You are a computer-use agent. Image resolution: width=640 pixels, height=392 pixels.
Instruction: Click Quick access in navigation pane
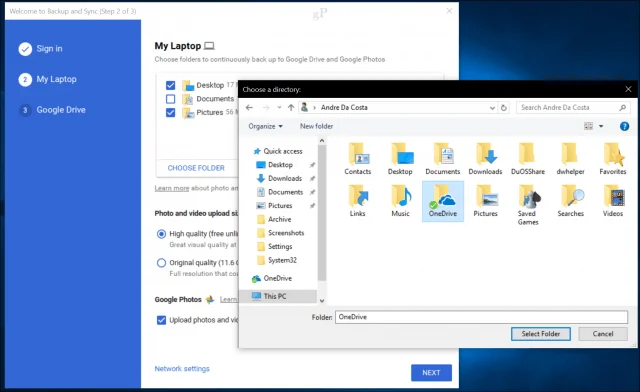(x=278, y=151)
